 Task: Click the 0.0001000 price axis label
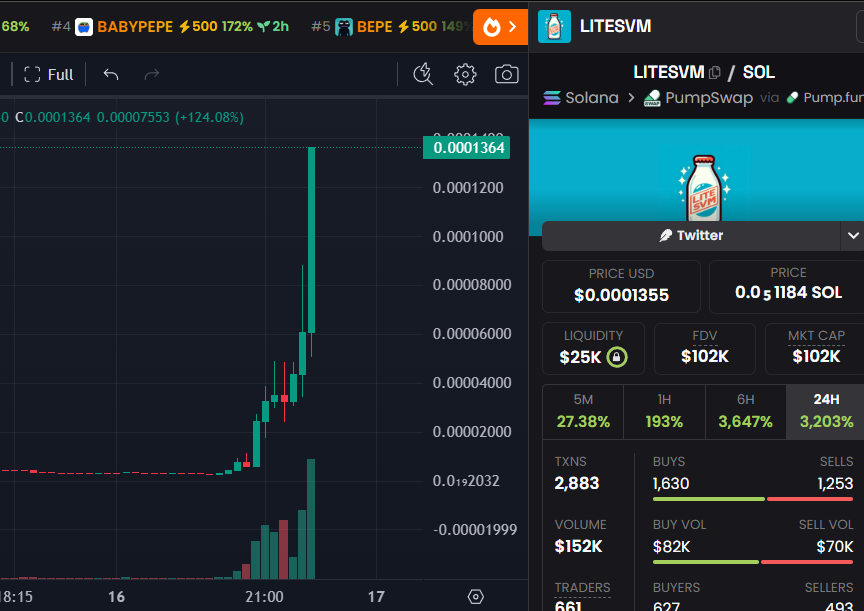(x=468, y=237)
